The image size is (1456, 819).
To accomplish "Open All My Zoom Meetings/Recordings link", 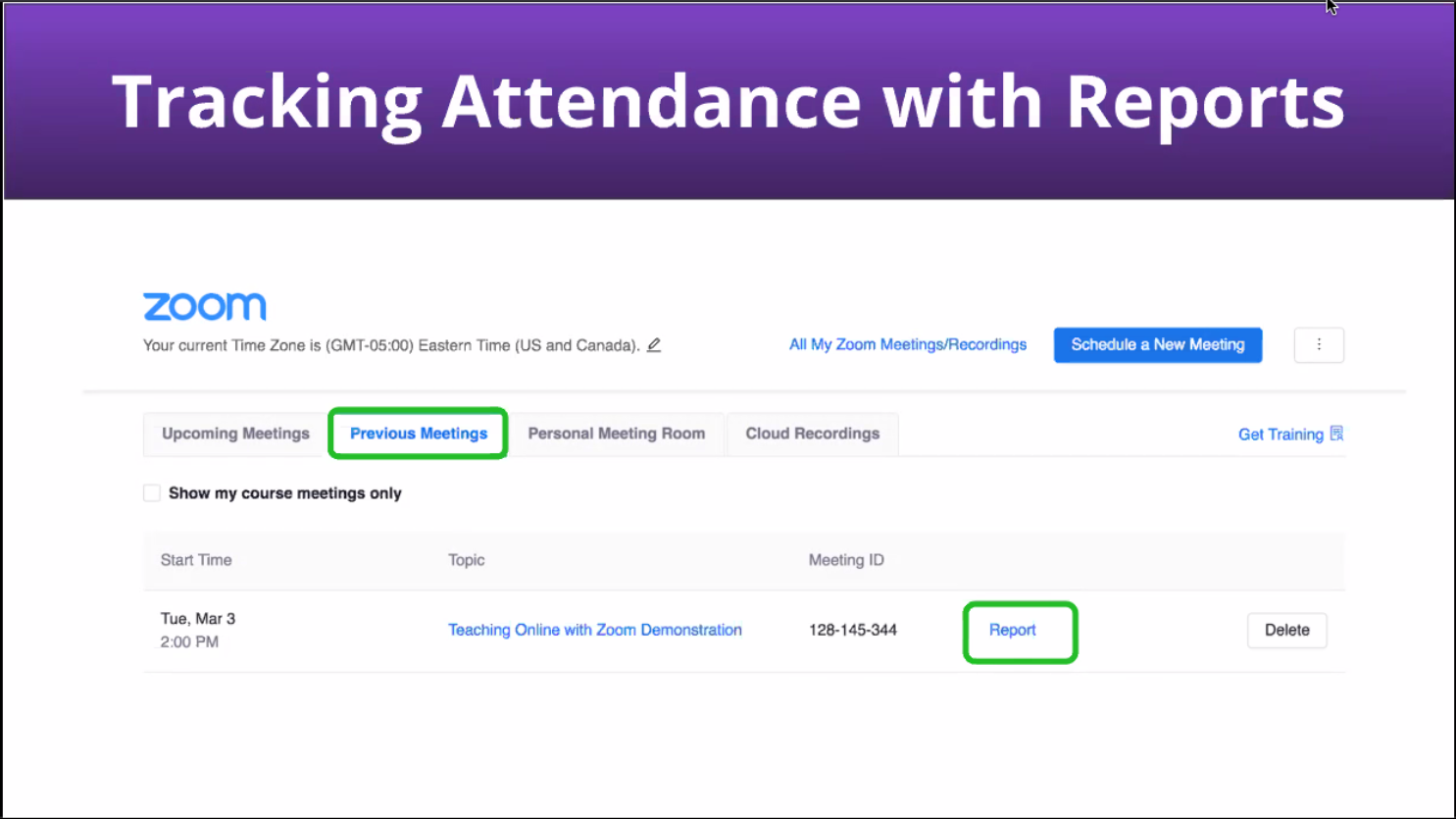I will point(908,345).
